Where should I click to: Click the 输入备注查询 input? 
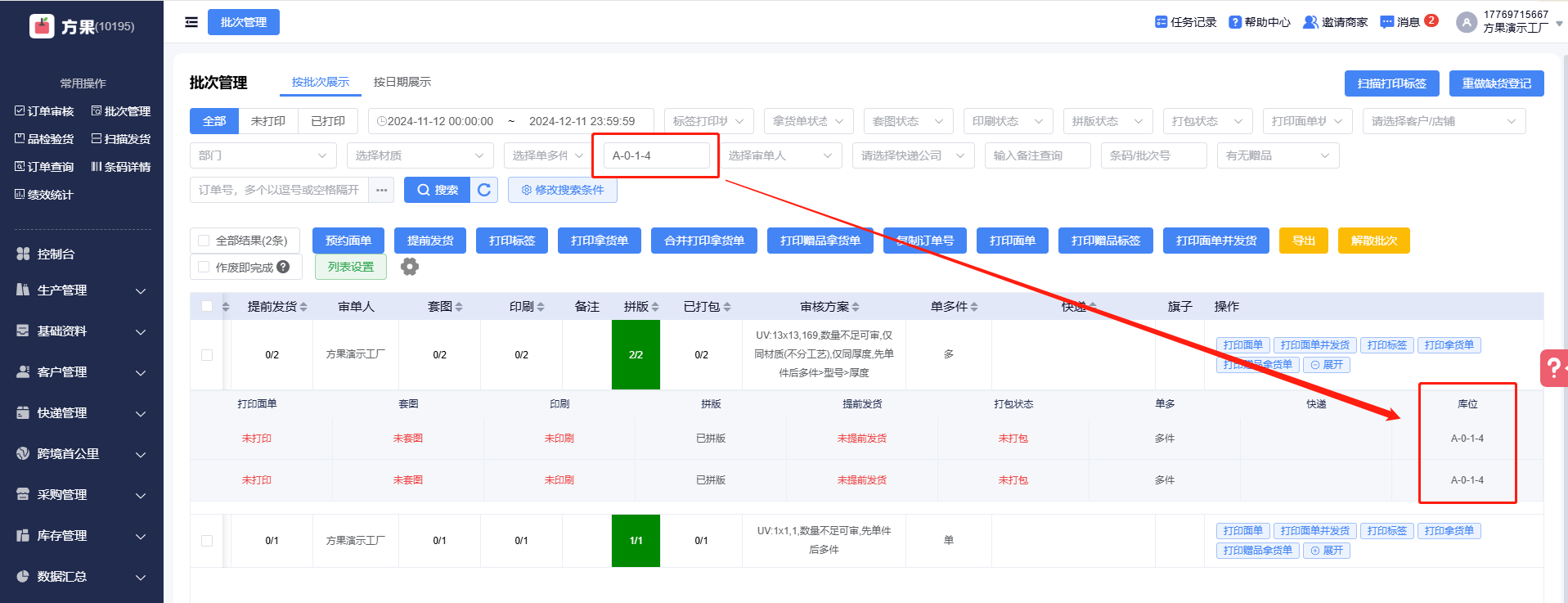[x=1038, y=155]
